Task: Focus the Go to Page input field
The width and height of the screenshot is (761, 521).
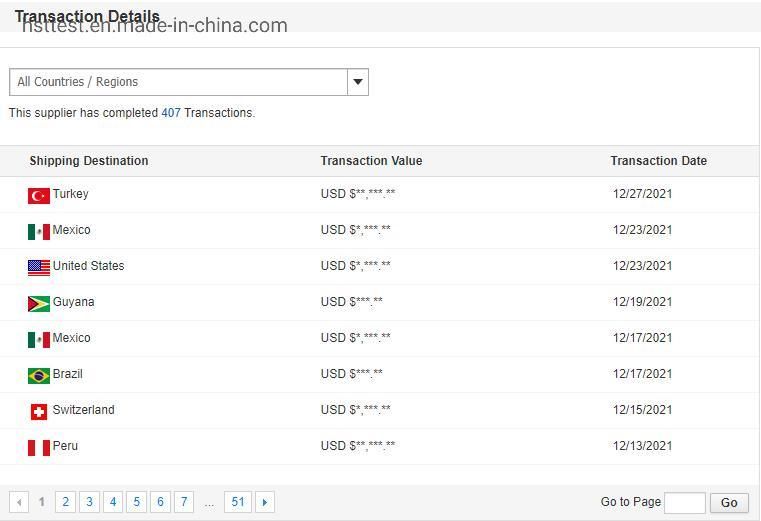Action: (x=685, y=503)
